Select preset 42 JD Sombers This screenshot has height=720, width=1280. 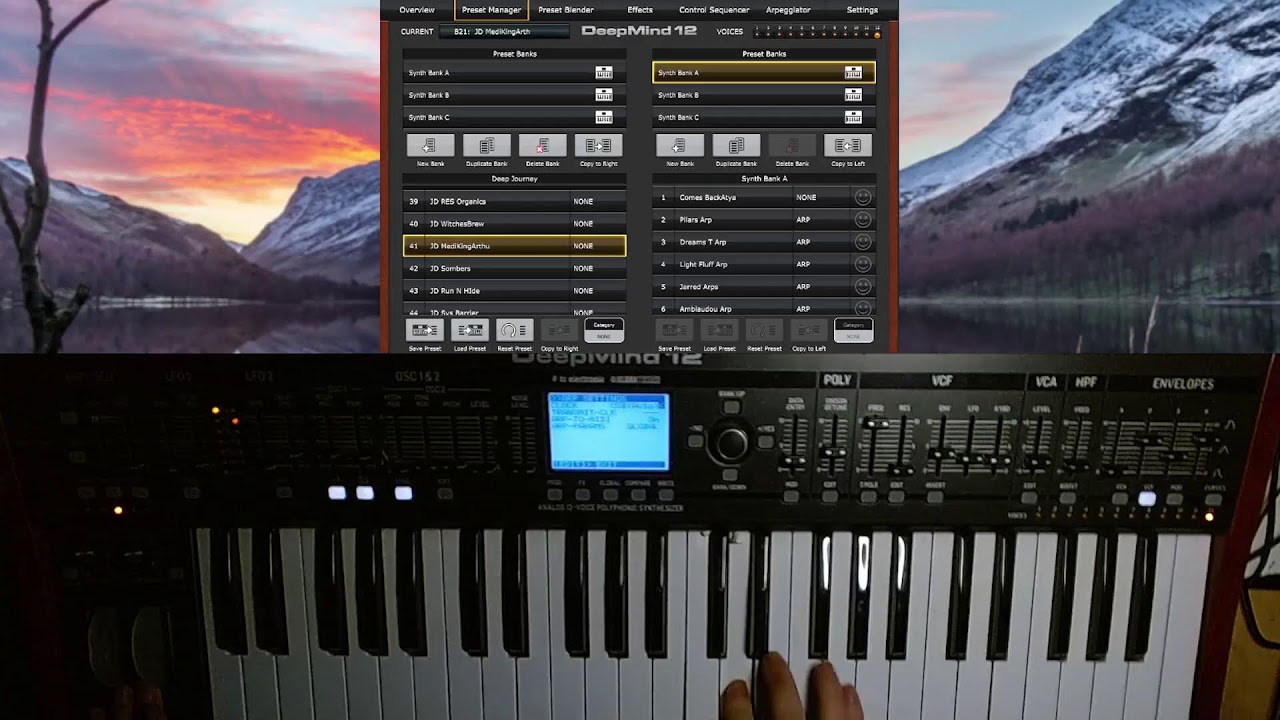514,268
